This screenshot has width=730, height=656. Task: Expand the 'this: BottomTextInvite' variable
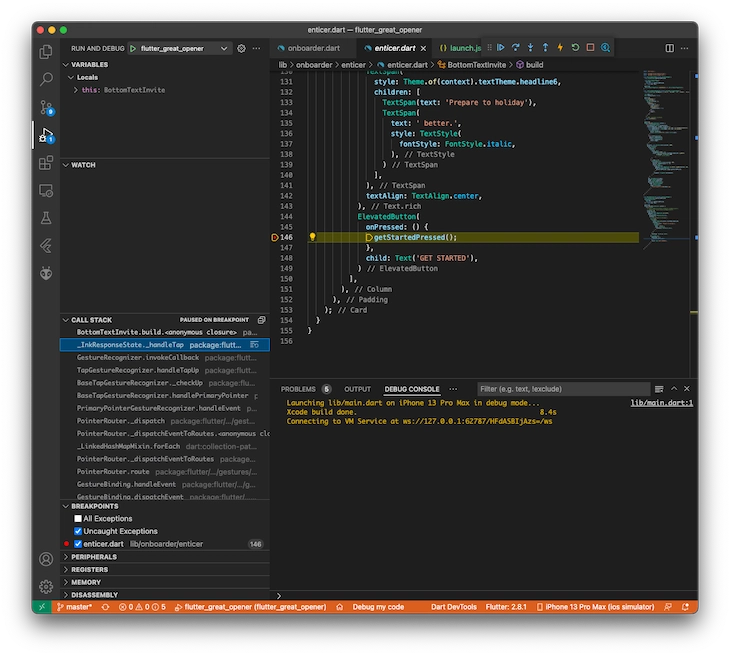pos(75,90)
